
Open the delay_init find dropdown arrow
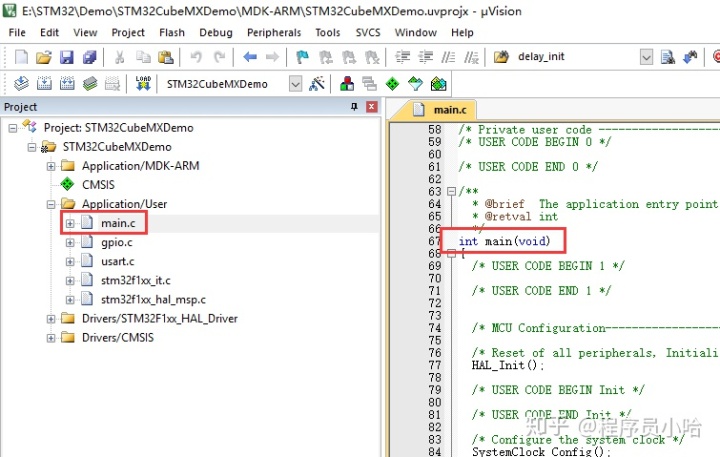(x=646, y=57)
